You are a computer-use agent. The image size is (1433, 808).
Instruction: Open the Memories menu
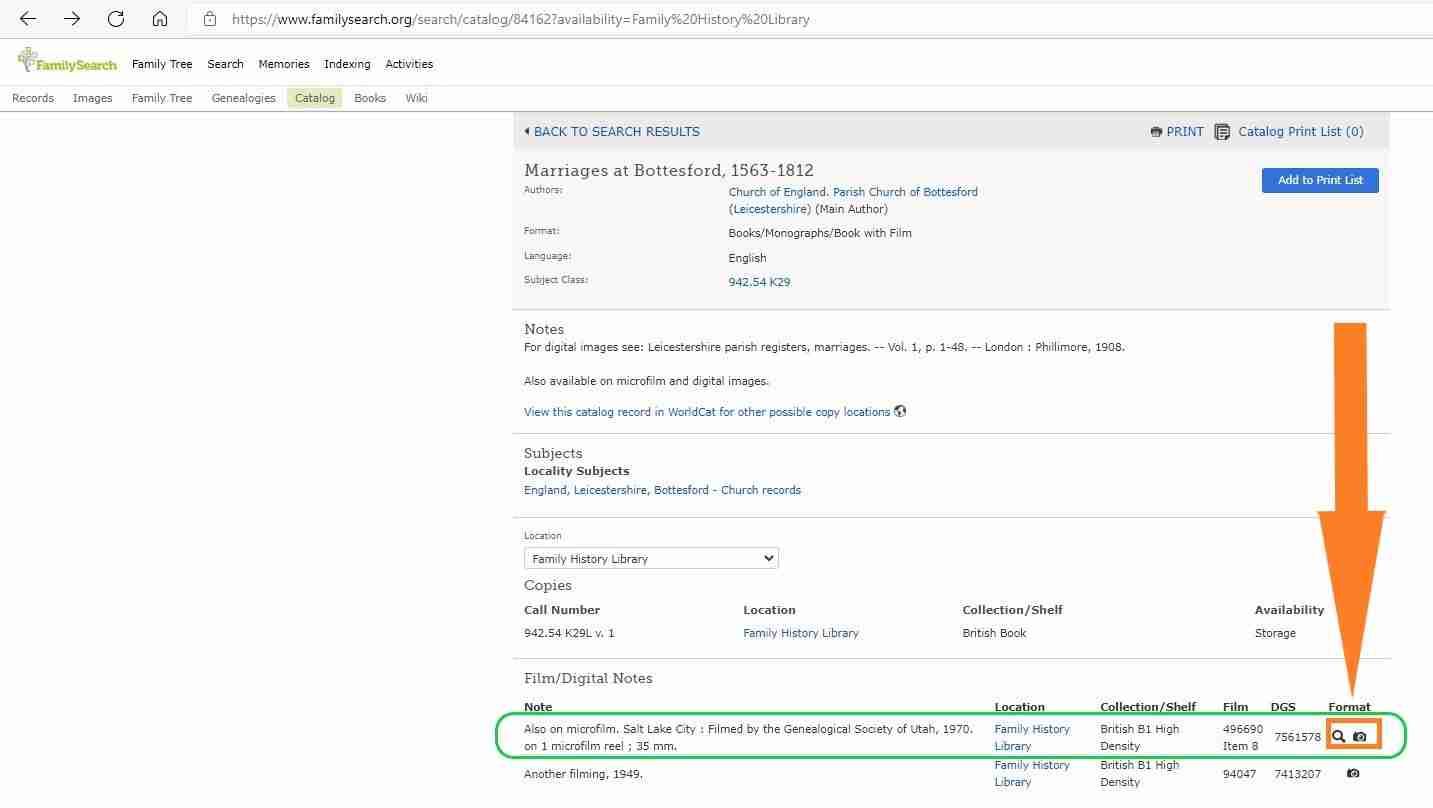(284, 64)
